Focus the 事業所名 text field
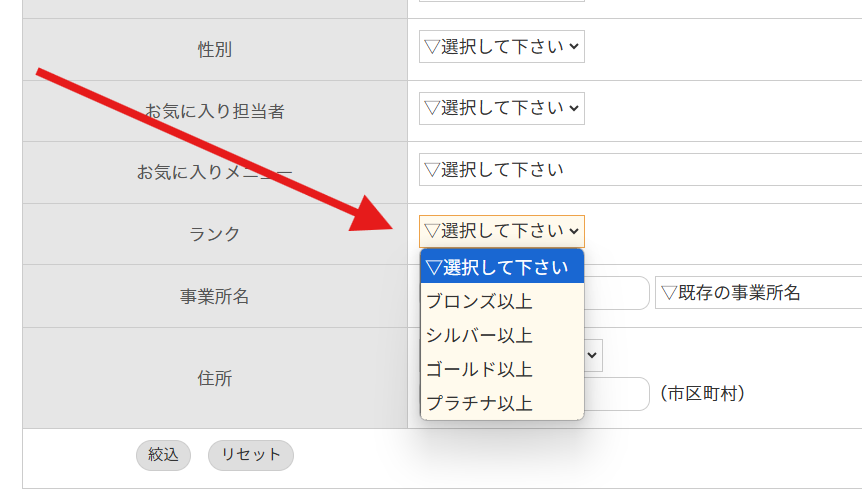This screenshot has width=862, height=489. tap(616, 293)
